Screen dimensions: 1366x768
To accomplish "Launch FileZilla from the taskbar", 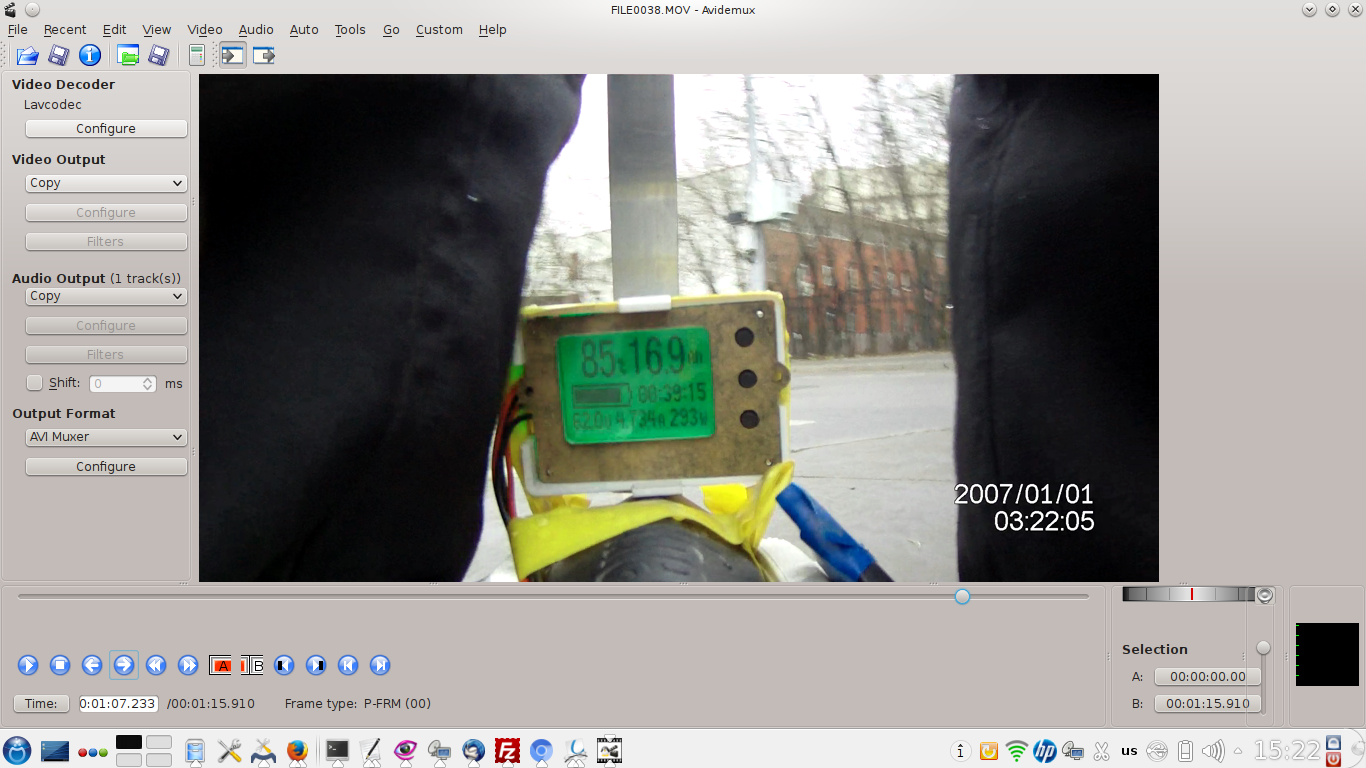I will pos(508,750).
